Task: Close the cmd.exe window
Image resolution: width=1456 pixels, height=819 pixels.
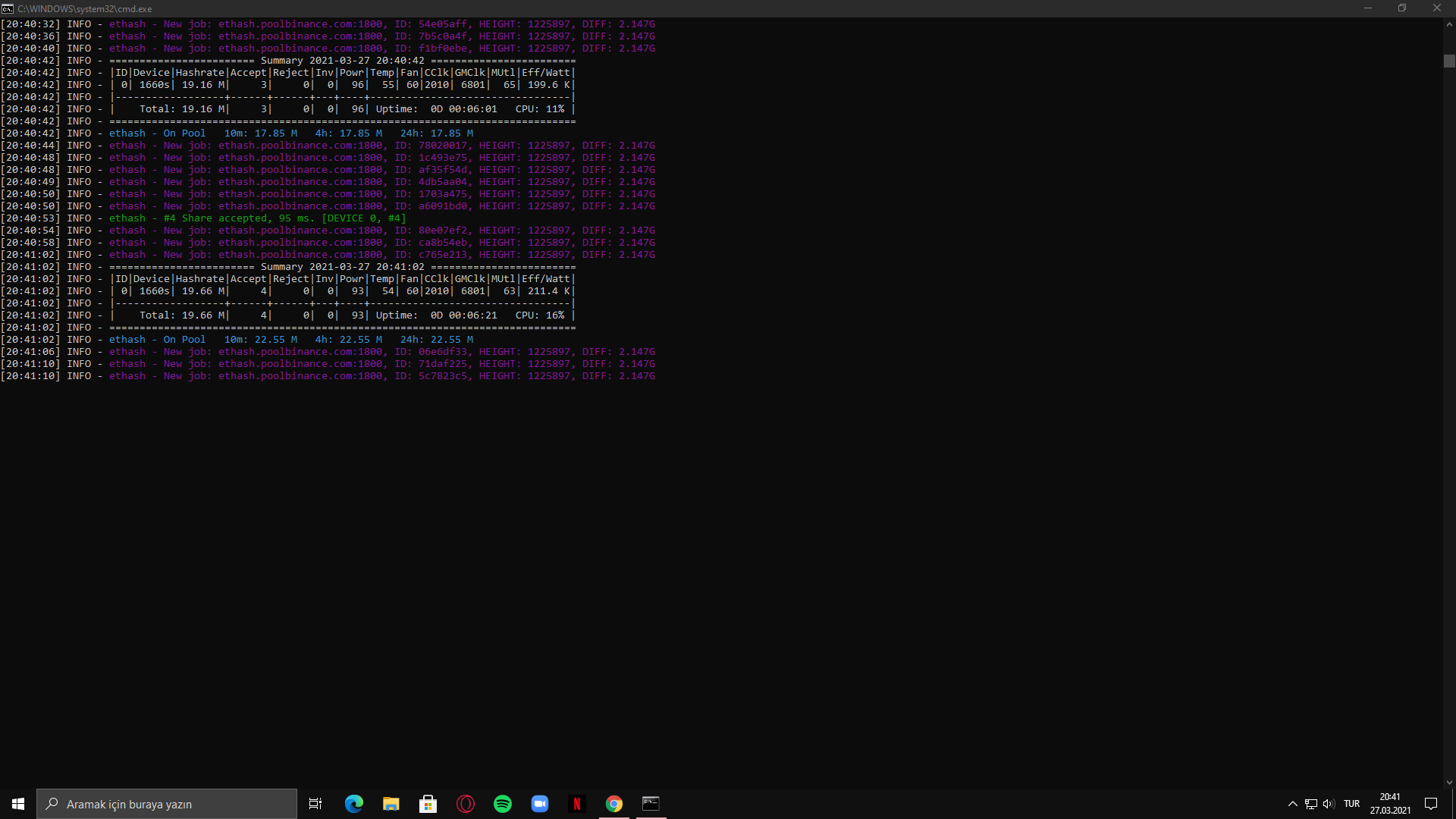Action: coord(1437,8)
